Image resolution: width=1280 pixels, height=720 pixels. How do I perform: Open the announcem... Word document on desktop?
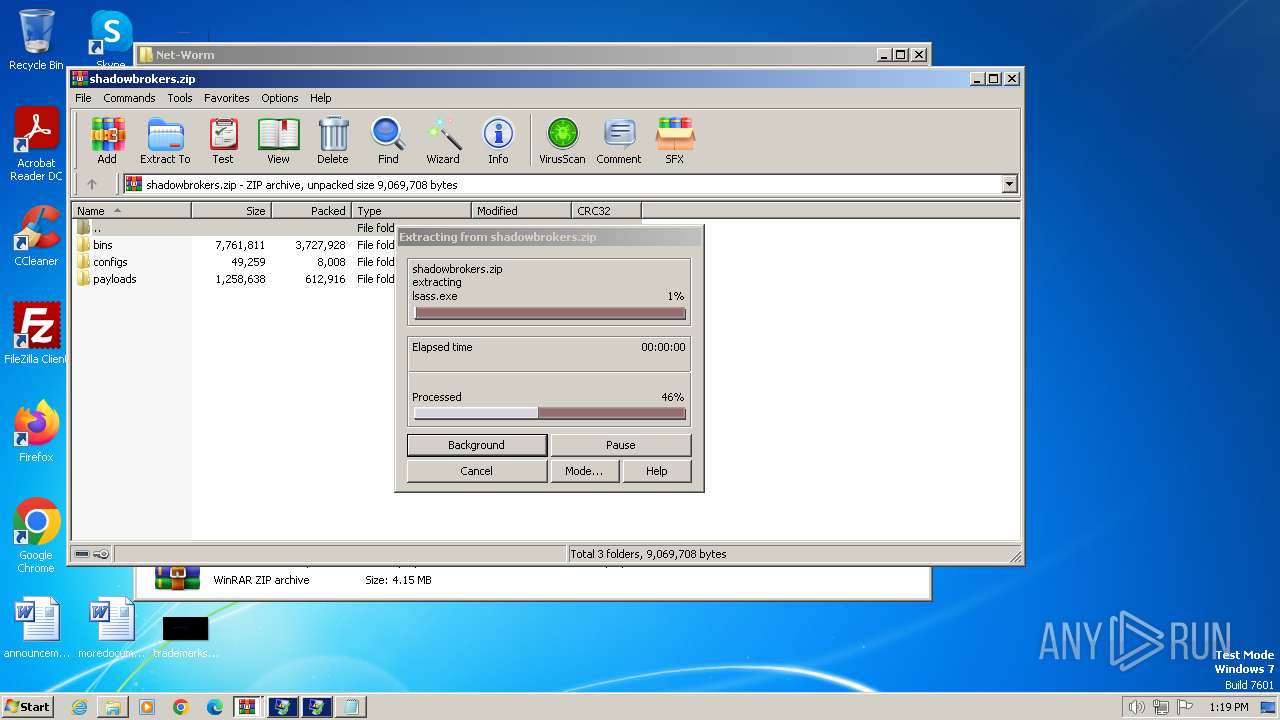coord(37,628)
